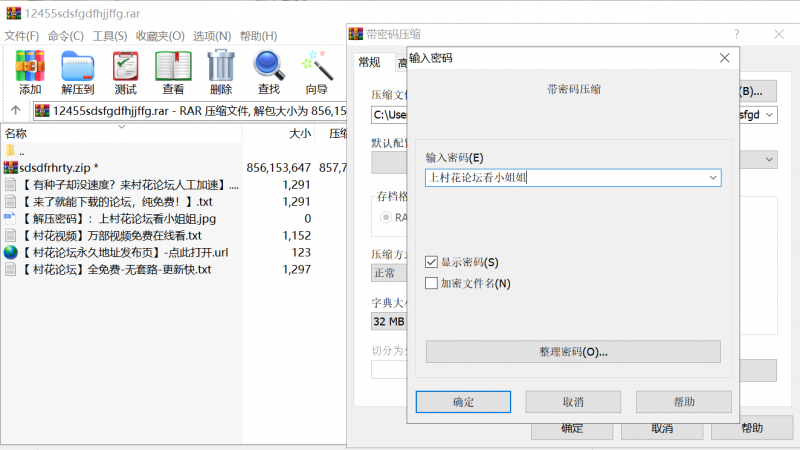
Task: Click the Delete (删除) trash icon
Action: point(221,66)
